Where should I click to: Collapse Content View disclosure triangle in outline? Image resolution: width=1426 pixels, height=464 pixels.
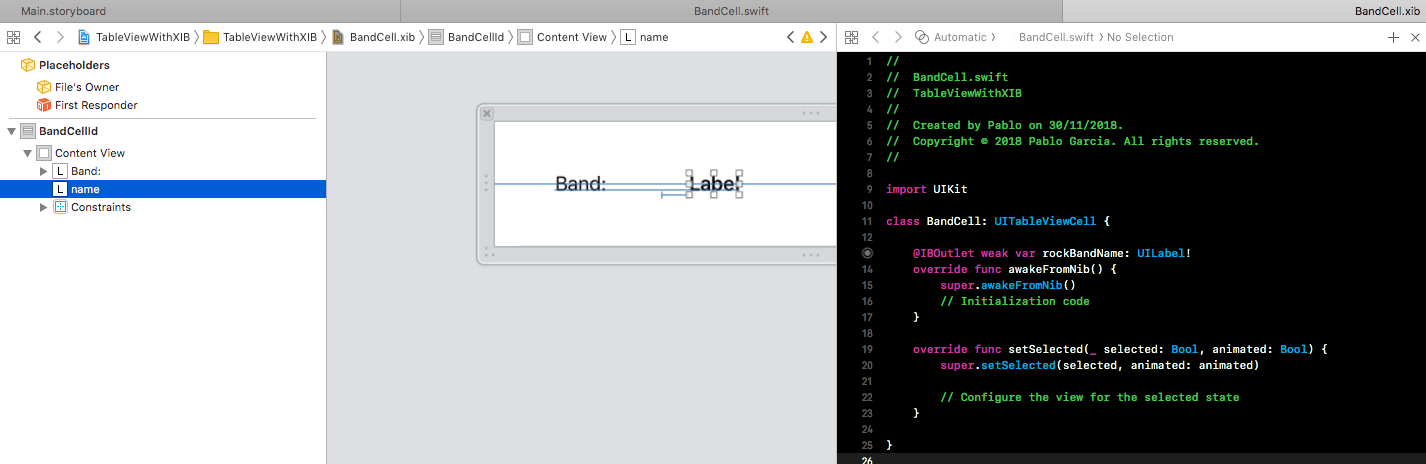point(27,153)
